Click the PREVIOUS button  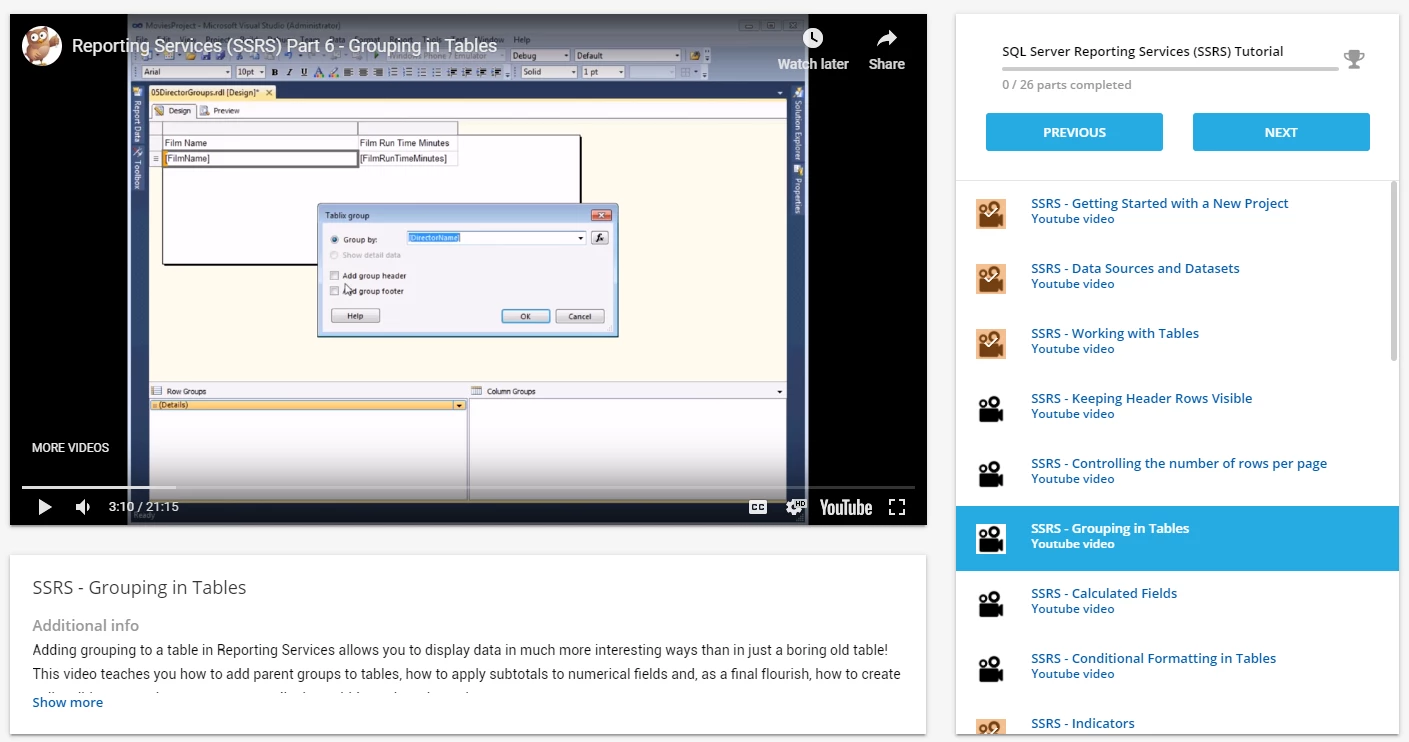[1074, 132]
